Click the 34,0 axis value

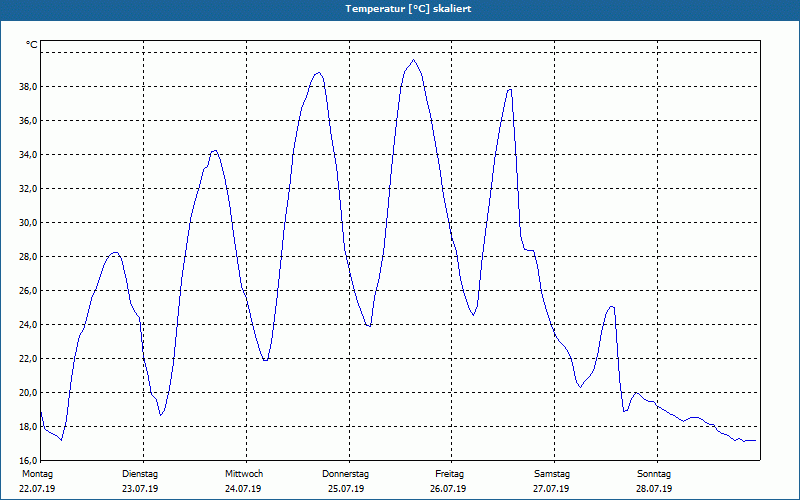point(28,155)
